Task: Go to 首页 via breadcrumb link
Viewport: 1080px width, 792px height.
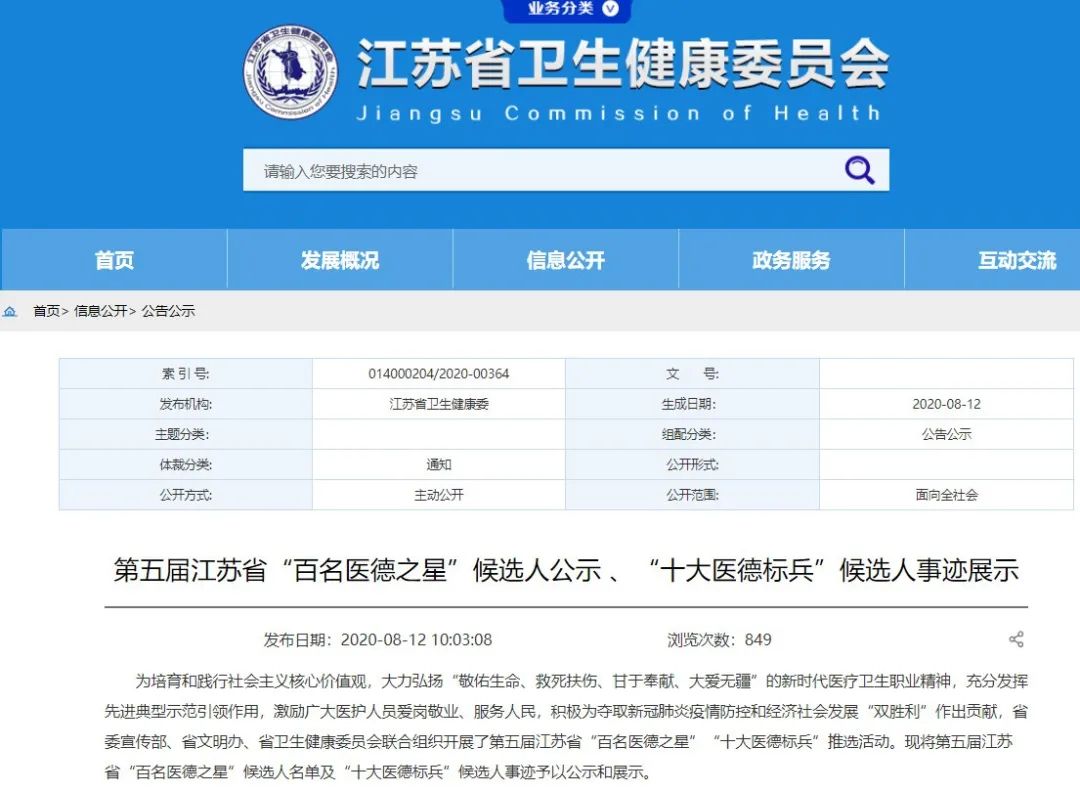Action: 47,311
